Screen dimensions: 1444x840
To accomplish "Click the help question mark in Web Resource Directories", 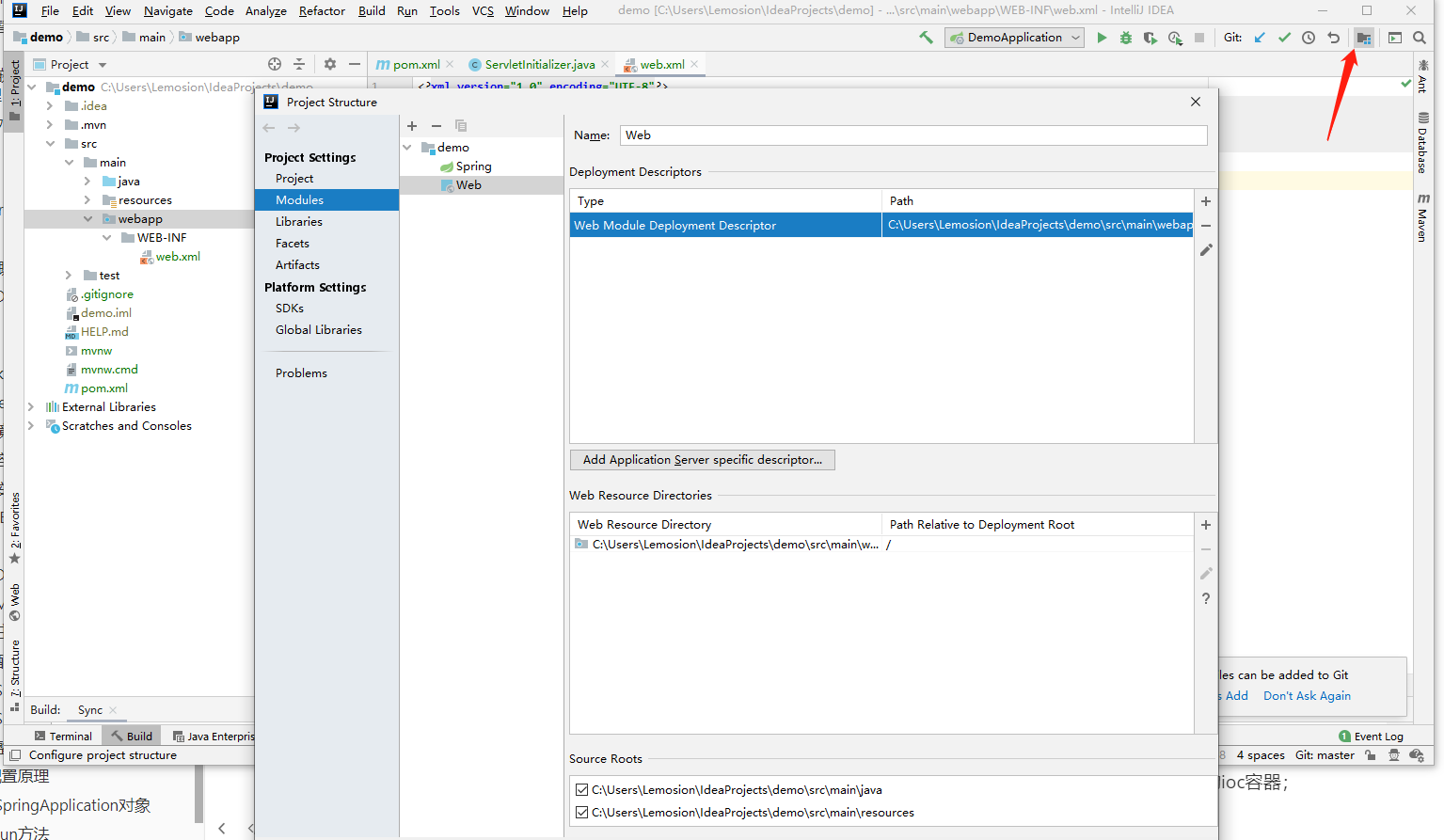I will click(x=1206, y=598).
